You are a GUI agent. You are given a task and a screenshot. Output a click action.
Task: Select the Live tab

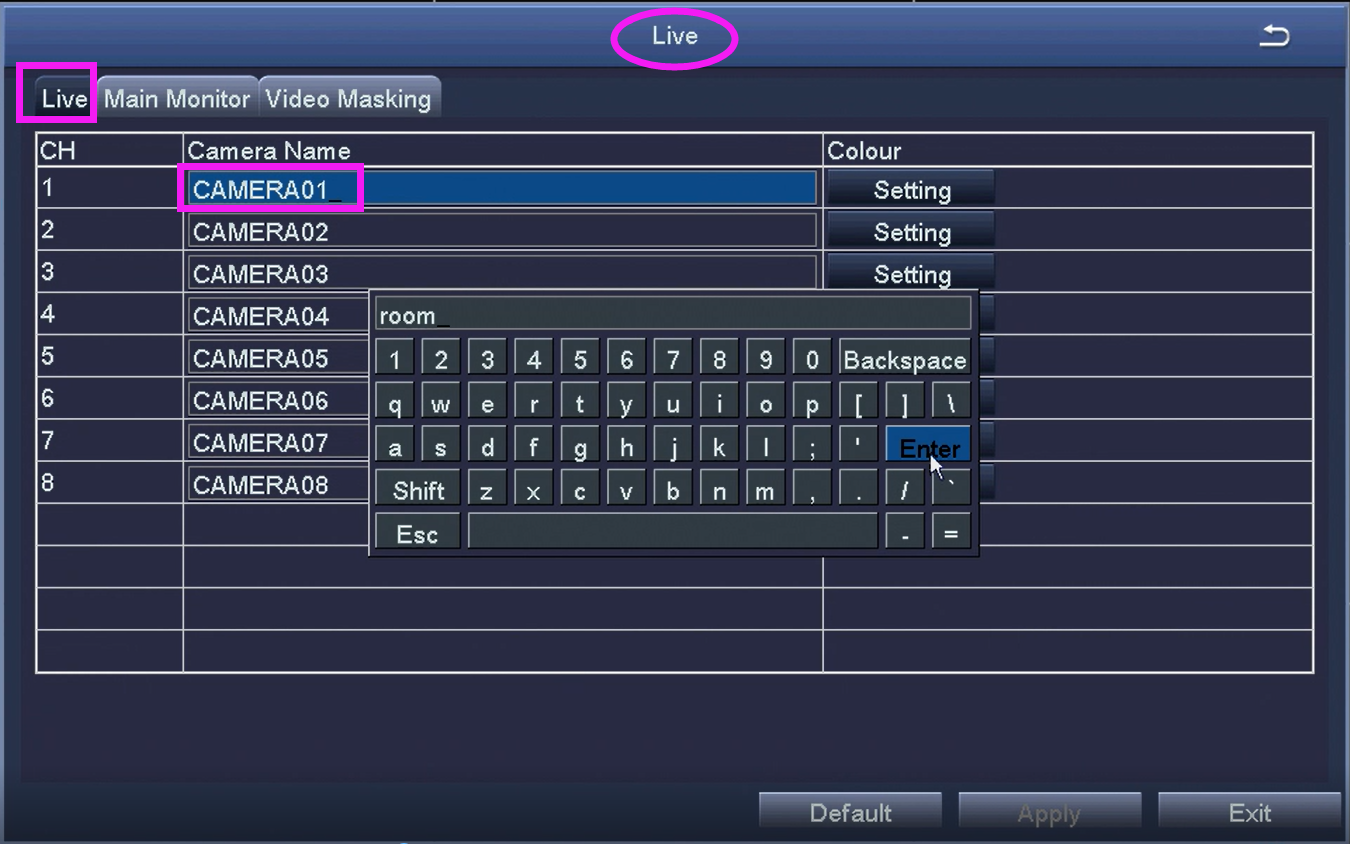tap(64, 99)
